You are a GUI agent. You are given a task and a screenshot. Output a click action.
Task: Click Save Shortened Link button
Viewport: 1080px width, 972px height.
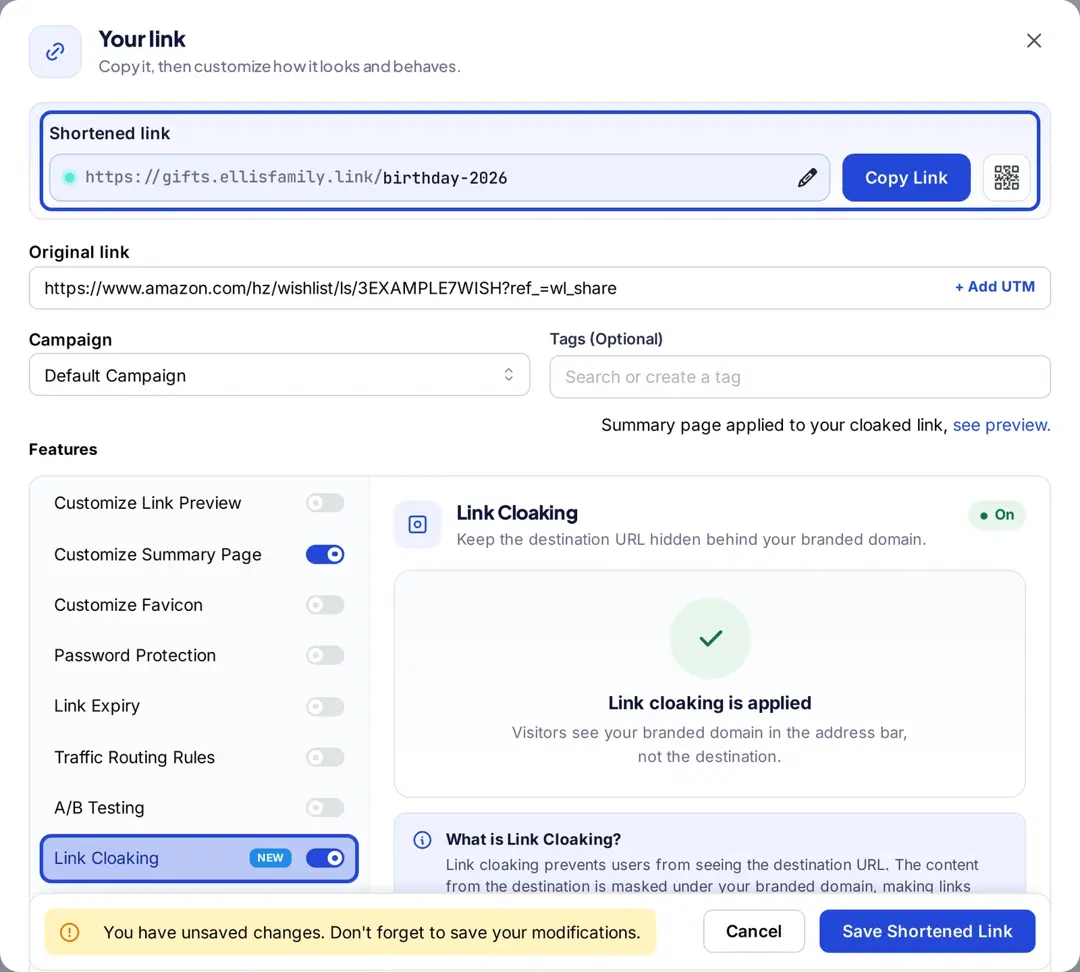point(927,931)
